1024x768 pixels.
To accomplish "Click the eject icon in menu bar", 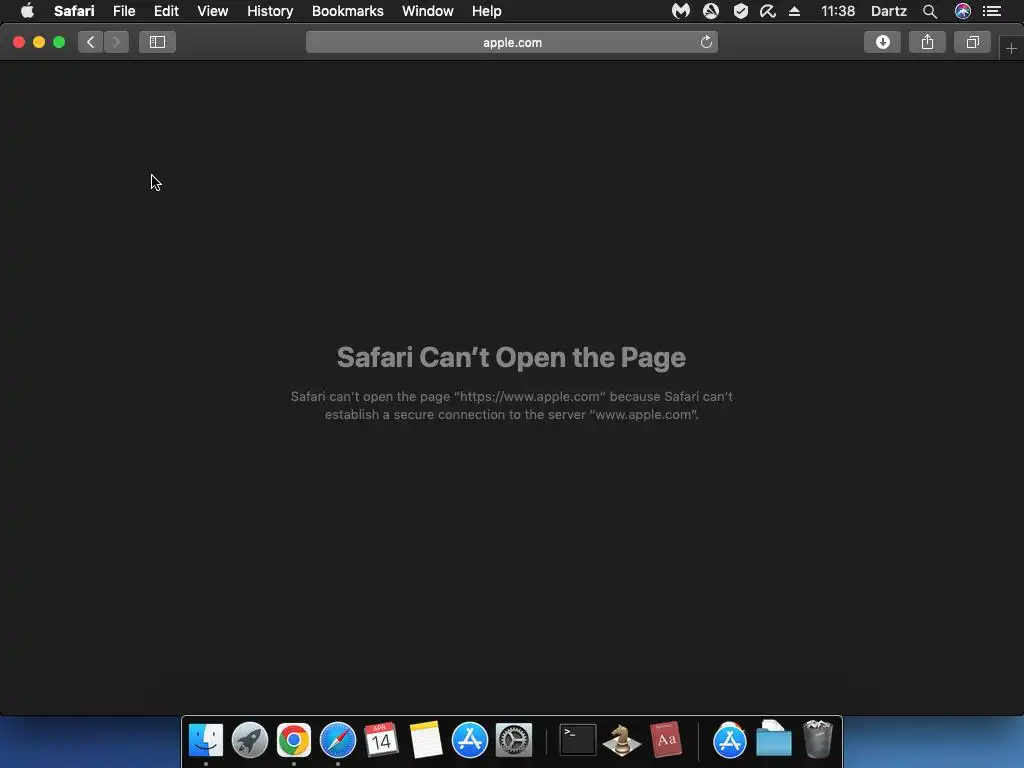I will coord(794,11).
